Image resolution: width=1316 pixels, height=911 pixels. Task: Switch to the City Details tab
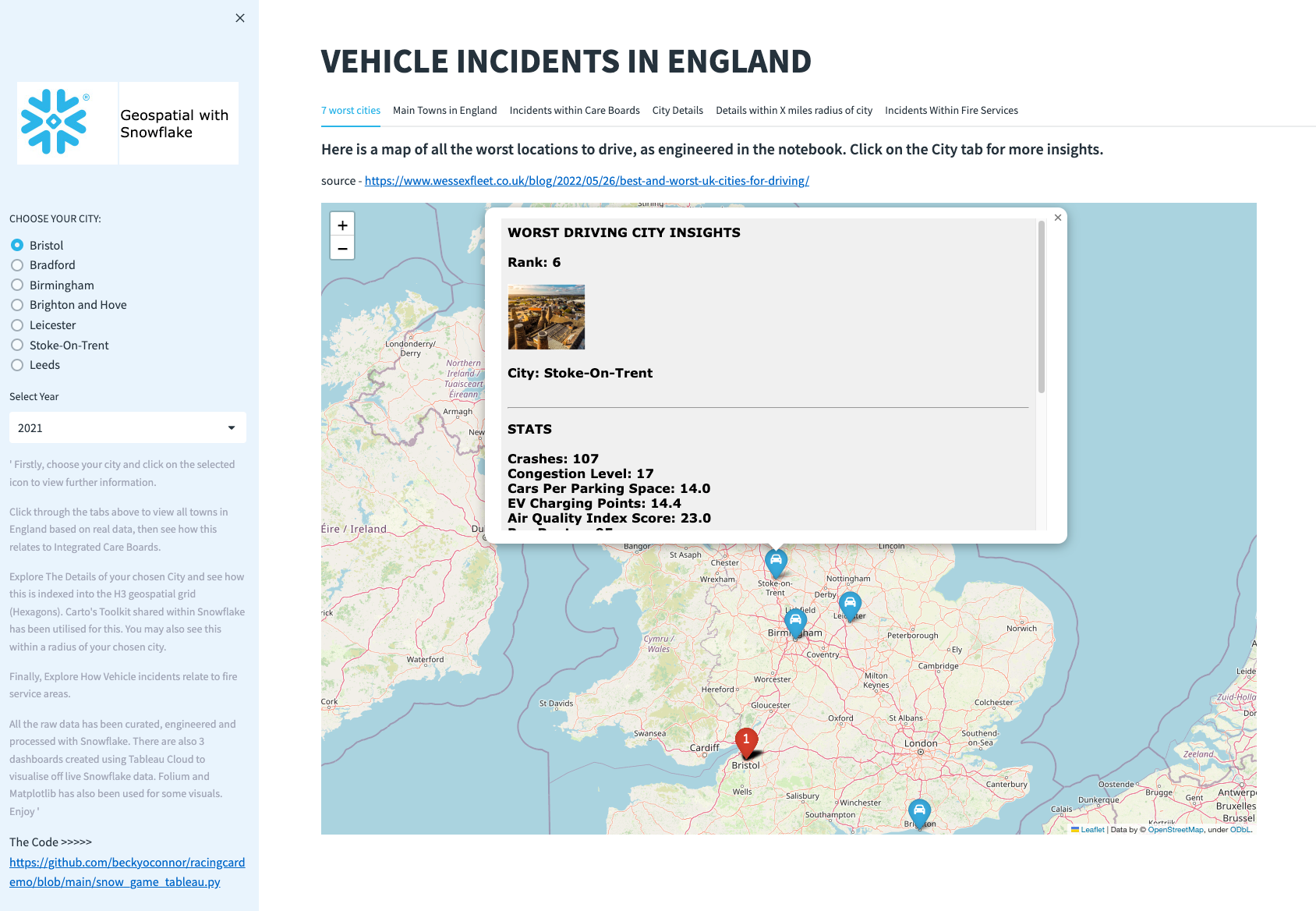point(677,111)
